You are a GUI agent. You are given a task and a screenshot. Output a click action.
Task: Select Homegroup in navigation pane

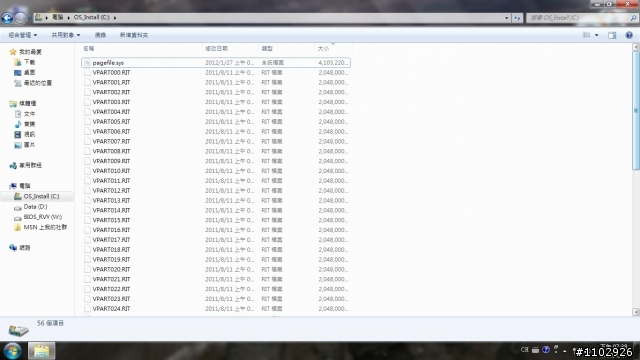[26, 165]
